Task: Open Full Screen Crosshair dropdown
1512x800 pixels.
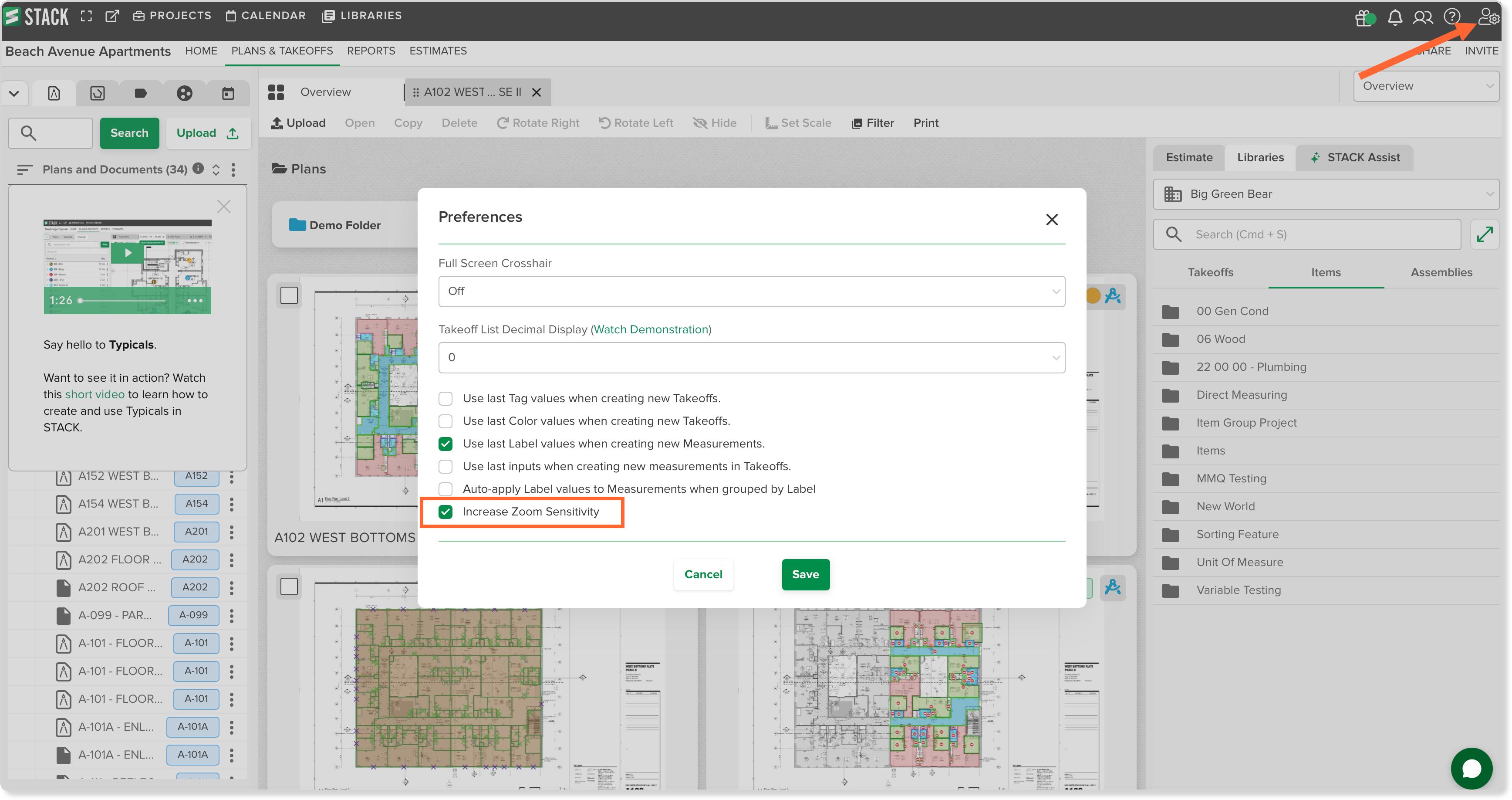Action: coord(751,292)
